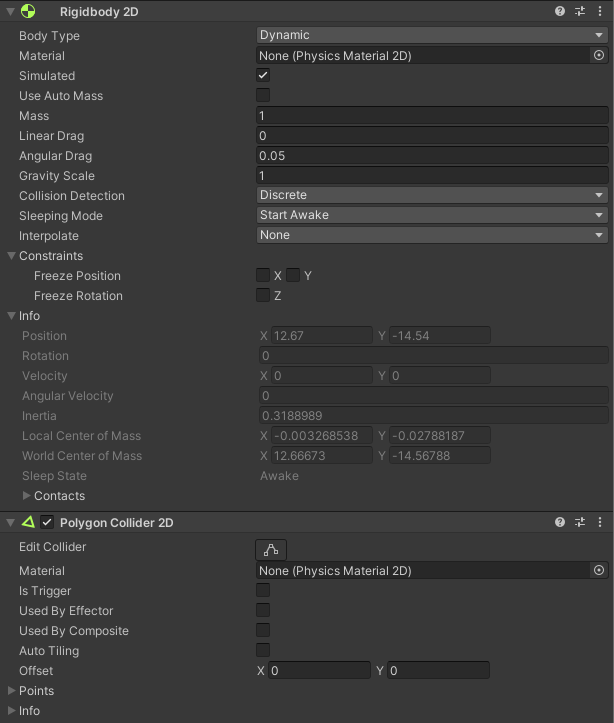Open Rigidbody 2D help reference icon
Image resolution: width=614 pixels, height=723 pixels.
pos(561,11)
